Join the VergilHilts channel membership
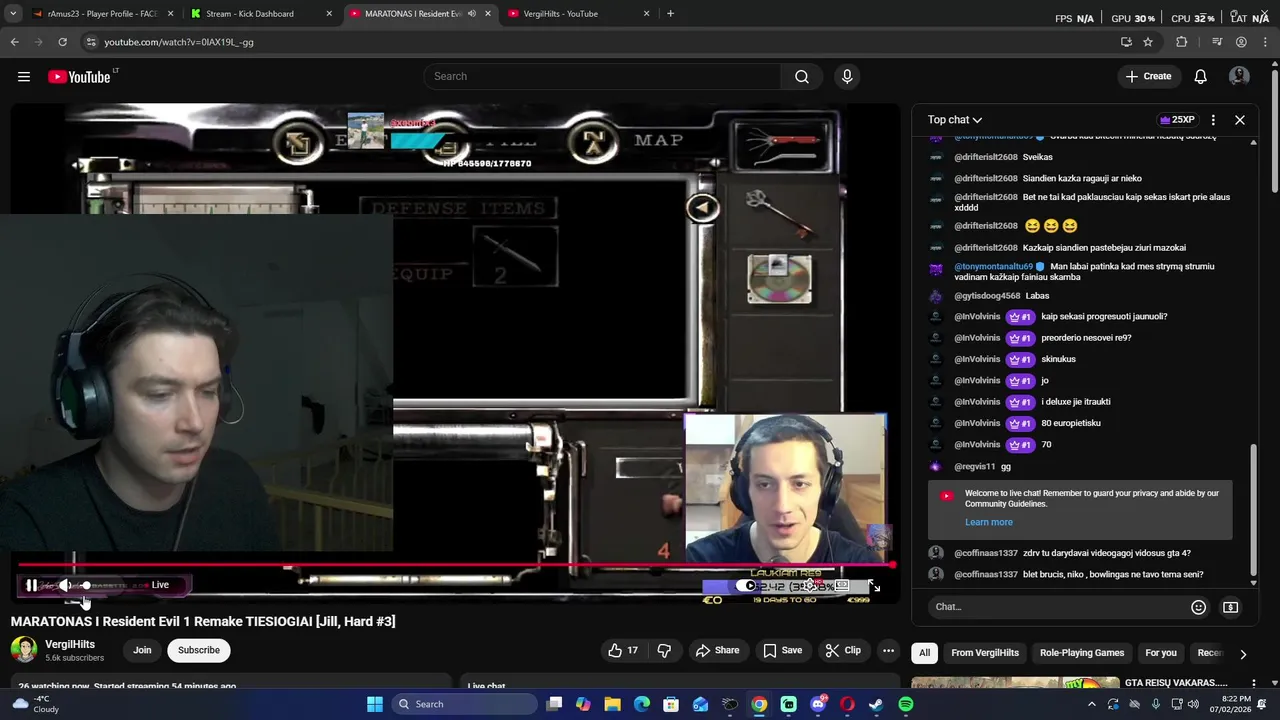This screenshot has height=720, width=1280. (142, 650)
